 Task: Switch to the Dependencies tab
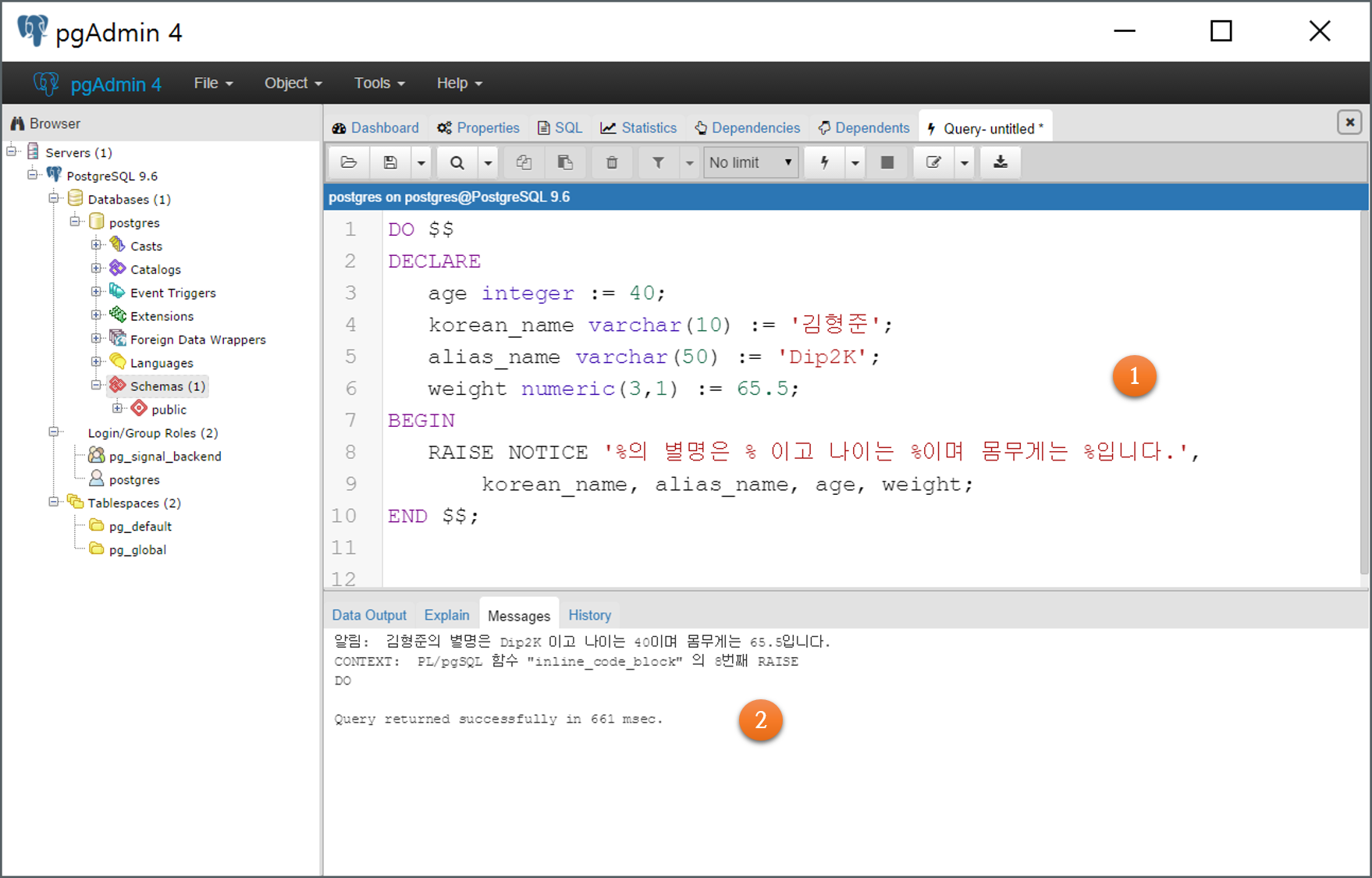point(748,128)
